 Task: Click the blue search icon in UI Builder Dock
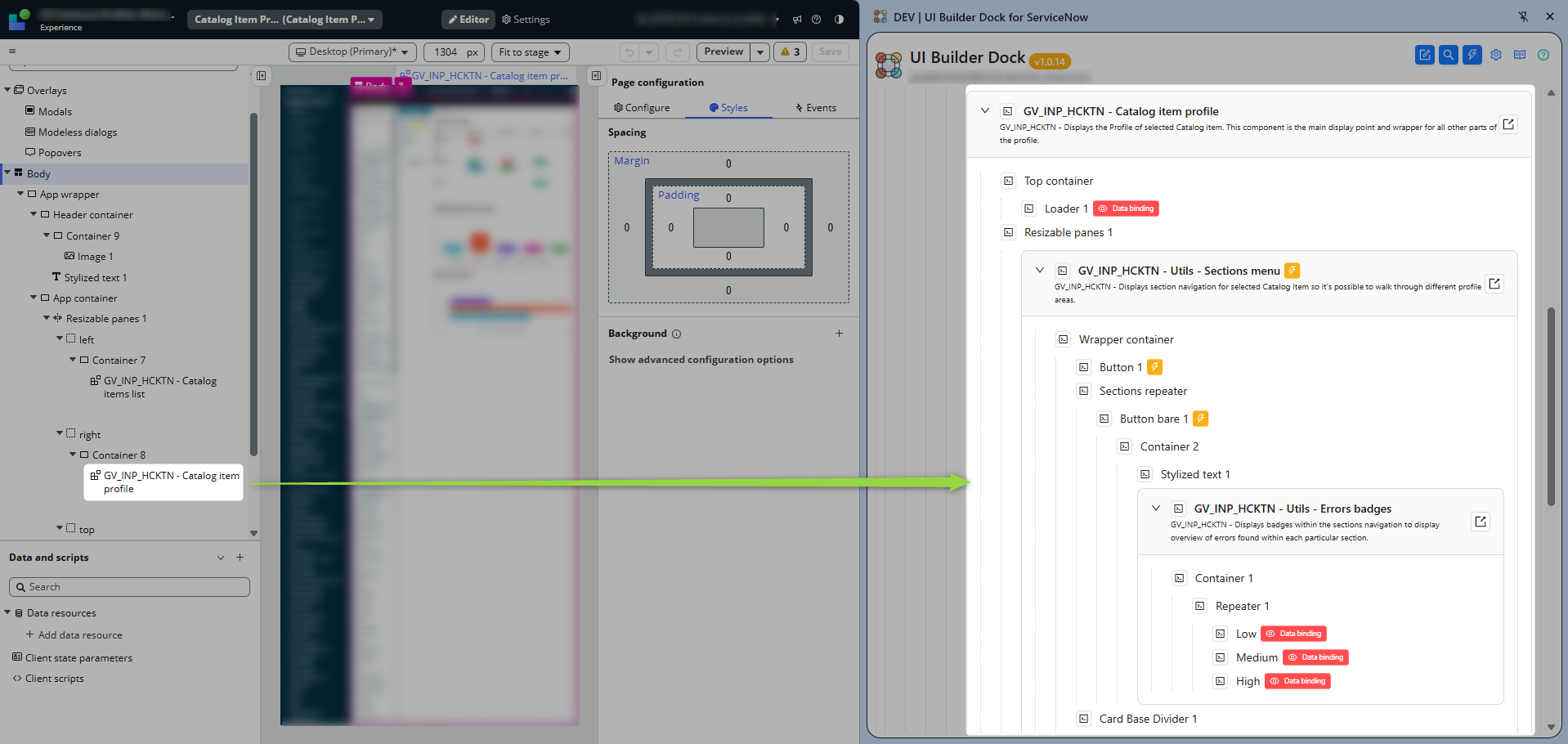(1448, 55)
